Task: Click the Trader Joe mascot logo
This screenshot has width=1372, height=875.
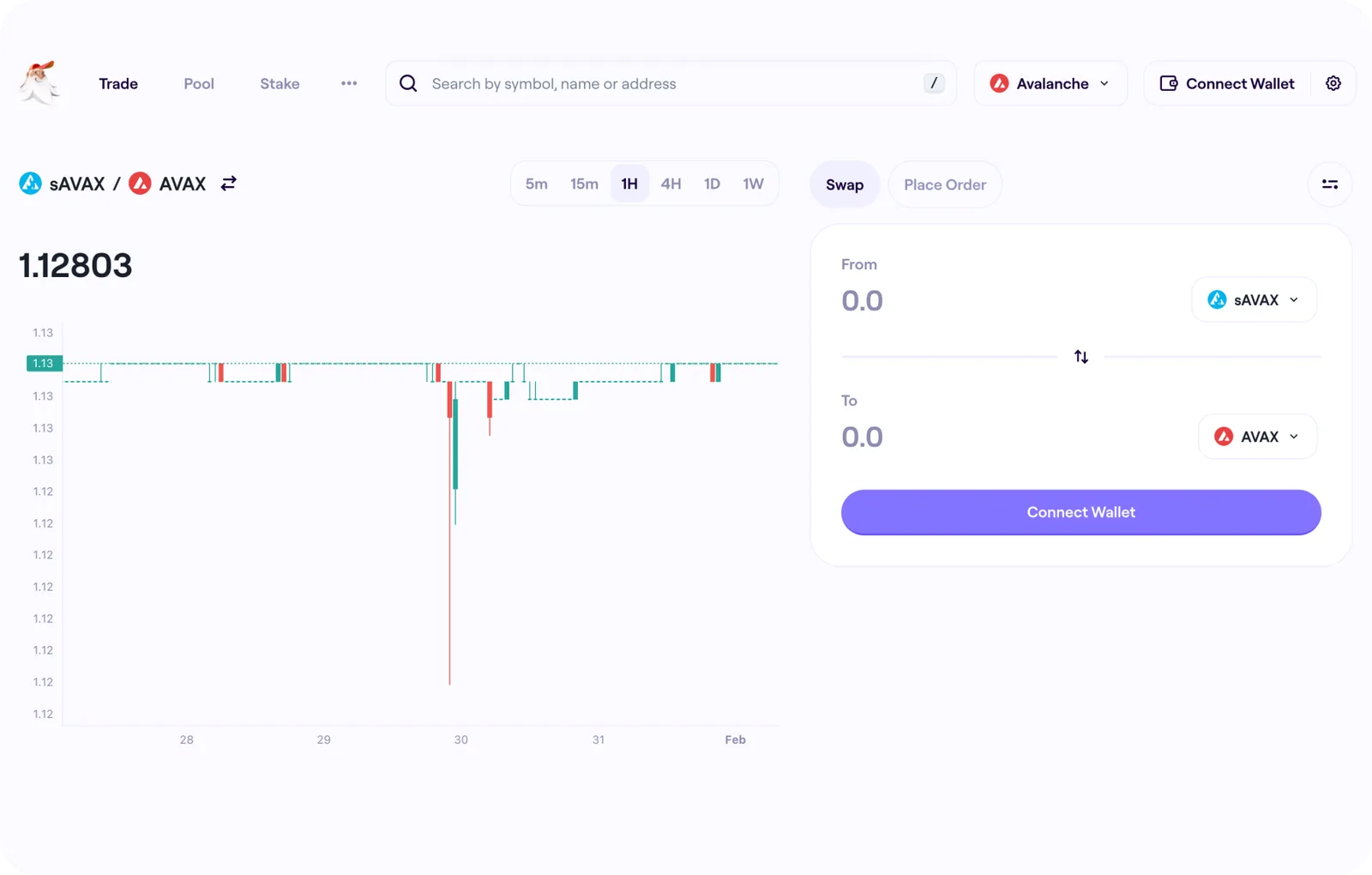Action: [x=39, y=83]
